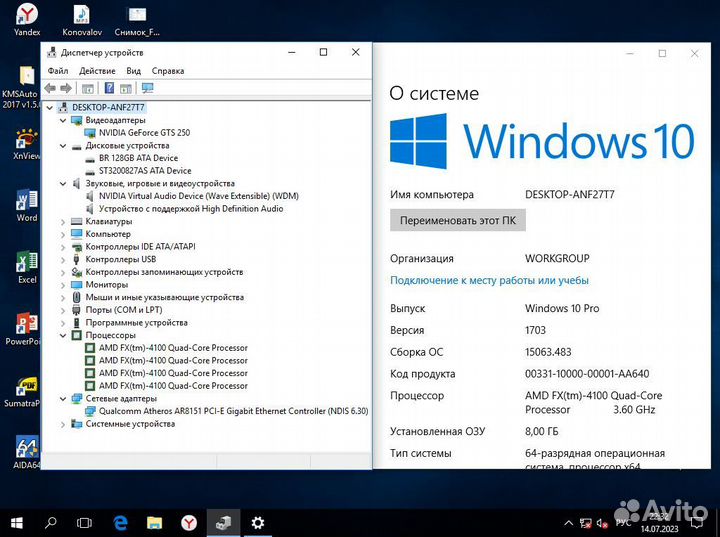Screen dimensions: 720x537
Task: Collapse Звуковые, игровые и видеоустройства category
Action: click(x=63, y=184)
